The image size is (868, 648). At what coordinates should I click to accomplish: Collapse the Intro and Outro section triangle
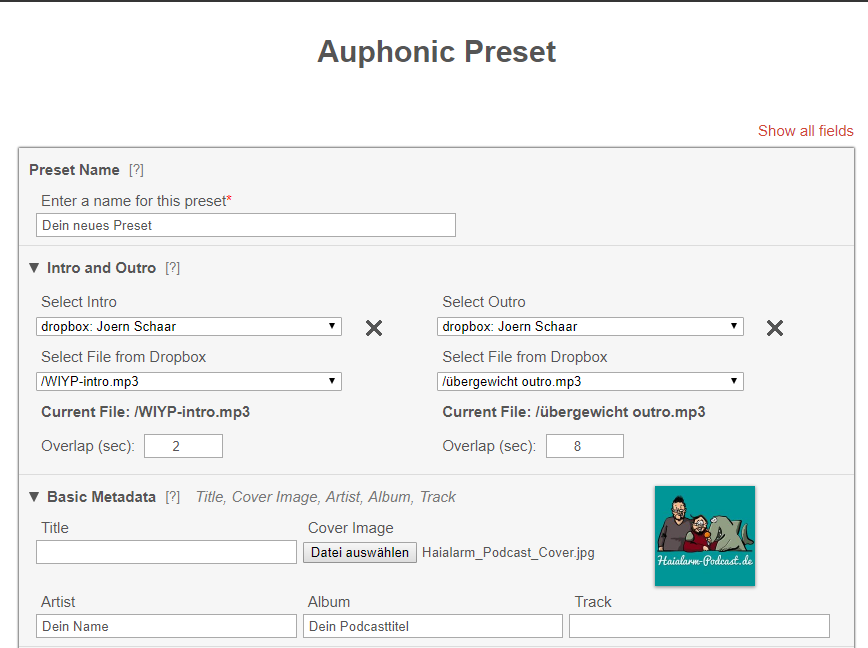(34, 268)
